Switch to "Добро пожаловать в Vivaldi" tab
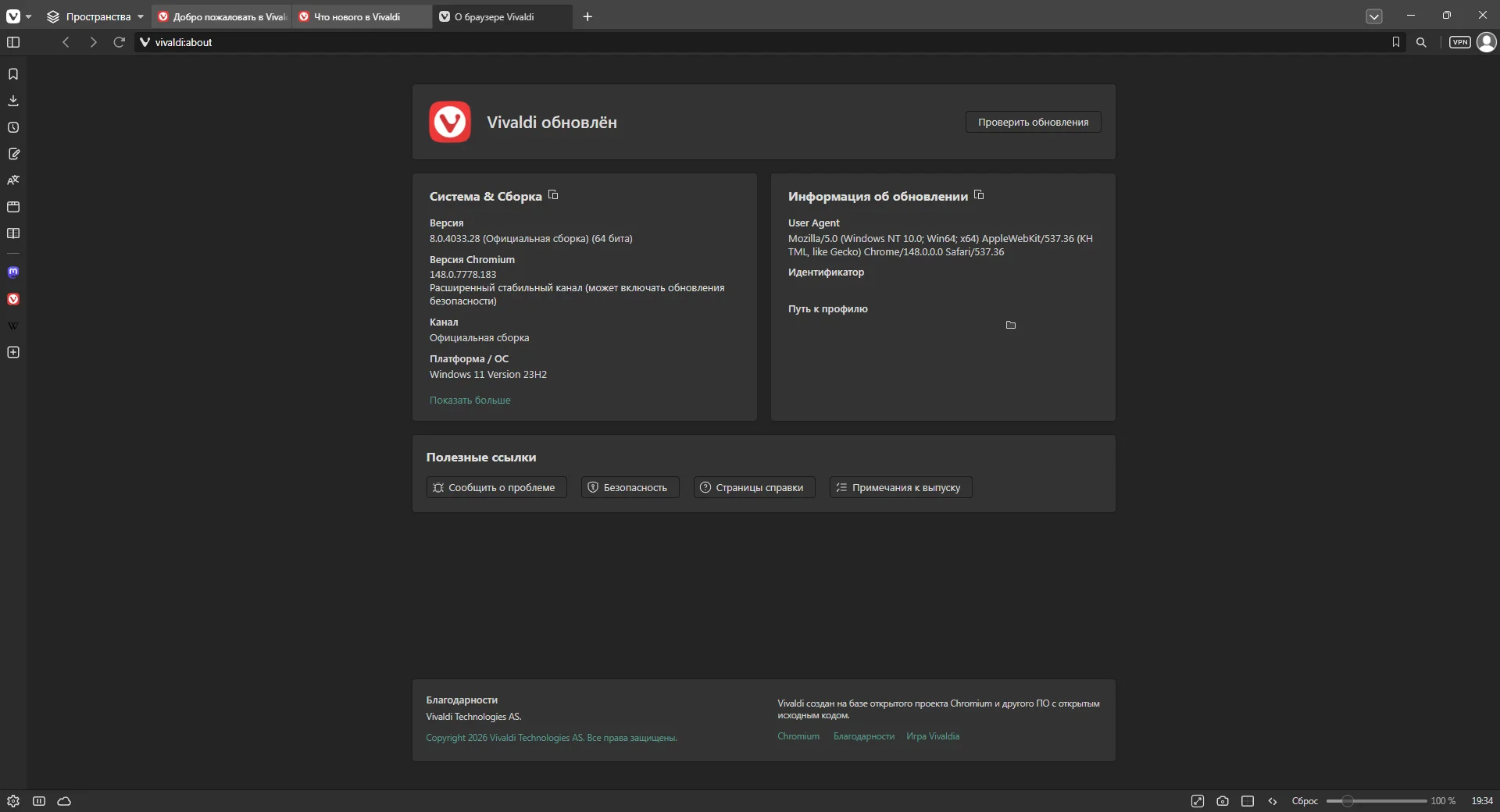Image resolution: width=1500 pixels, height=812 pixels. coord(222,16)
